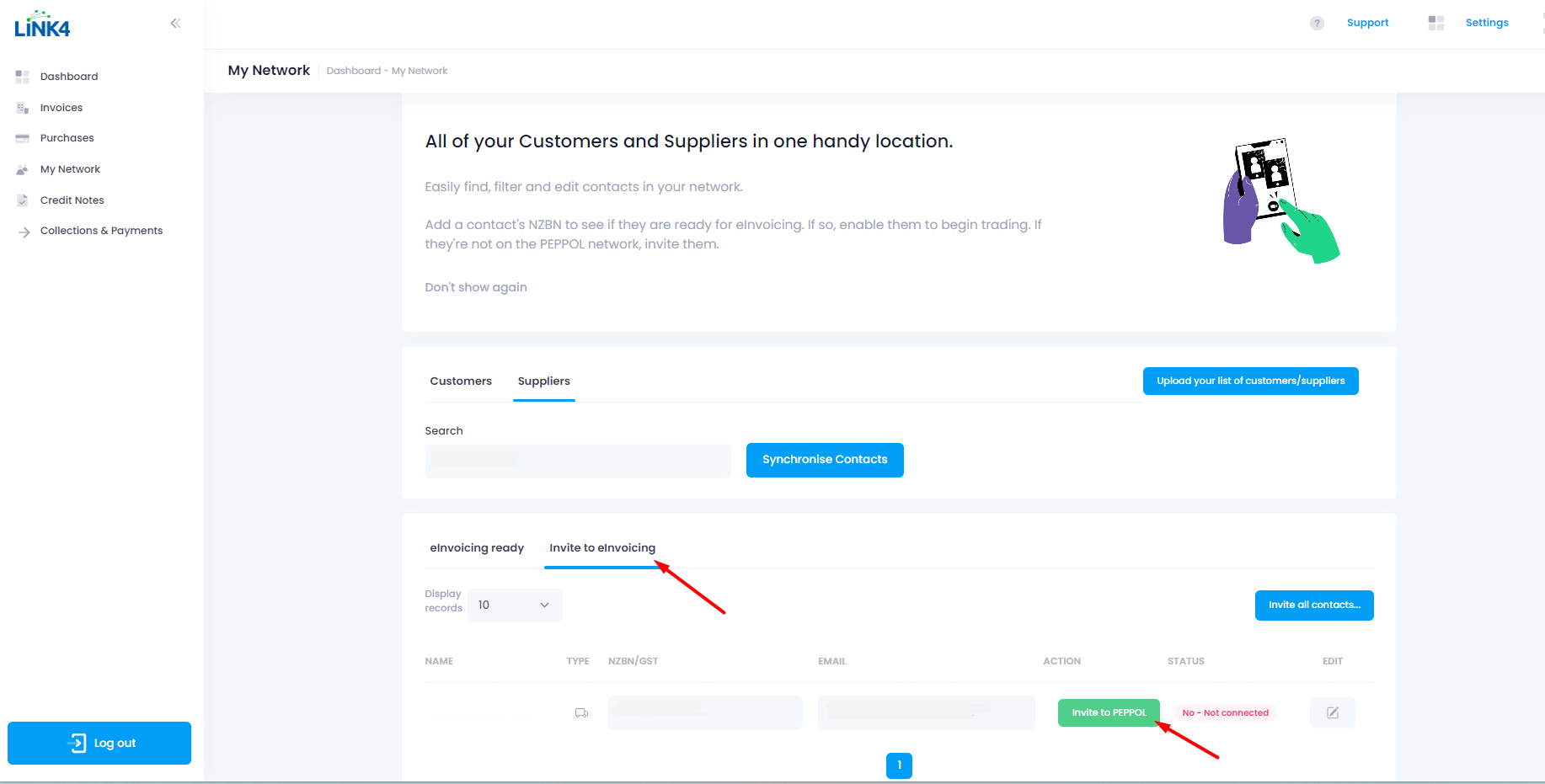
Task: Click the Invoices sidebar icon
Action: (23, 108)
